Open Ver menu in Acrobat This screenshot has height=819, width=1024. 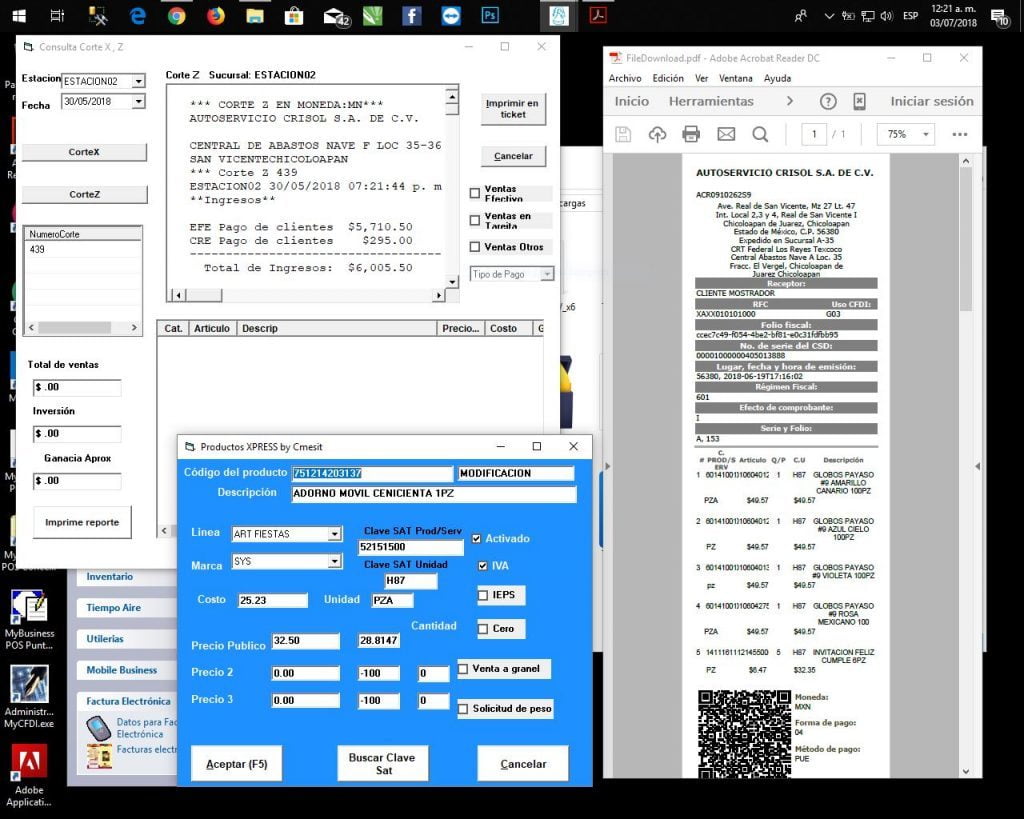pos(701,78)
